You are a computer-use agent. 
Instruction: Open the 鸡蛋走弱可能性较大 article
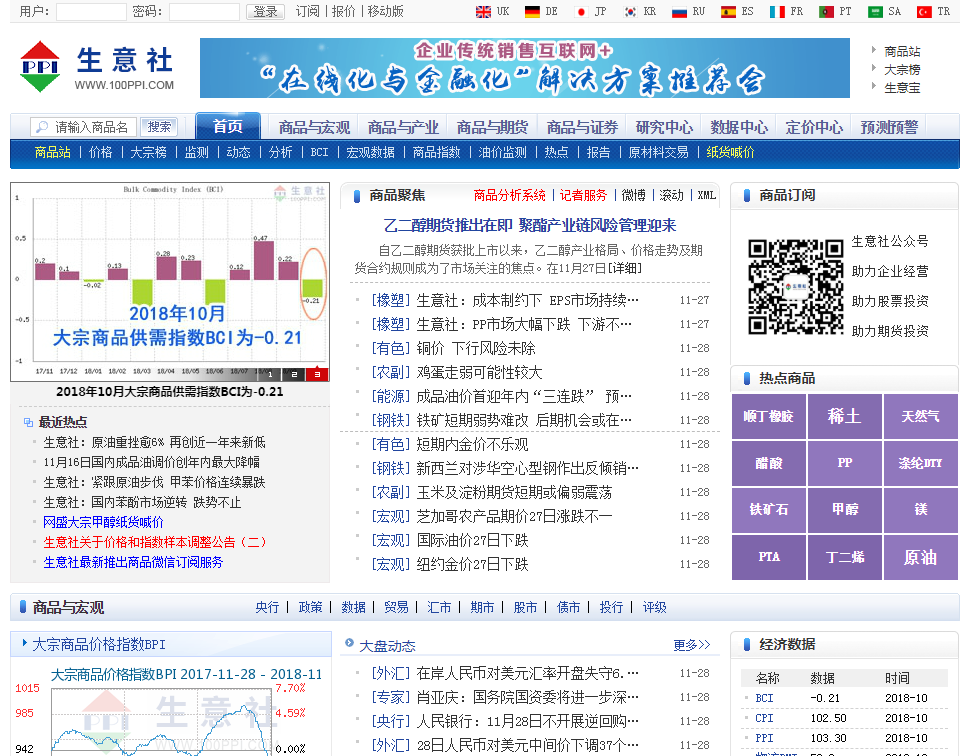pyautogui.click(x=479, y=372)
